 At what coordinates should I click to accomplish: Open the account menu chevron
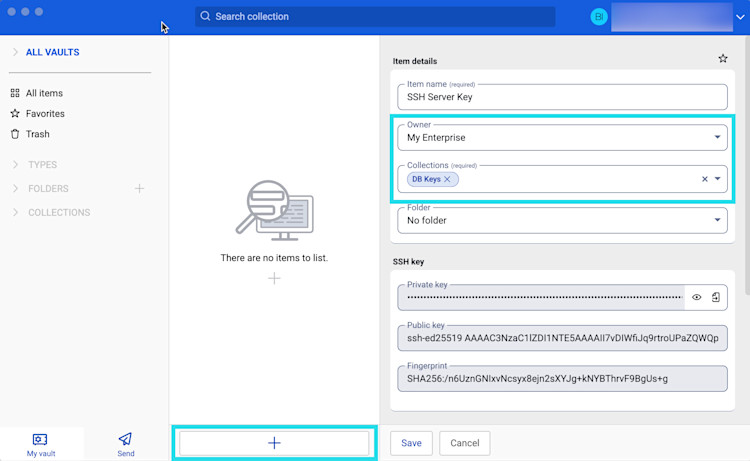739,17
